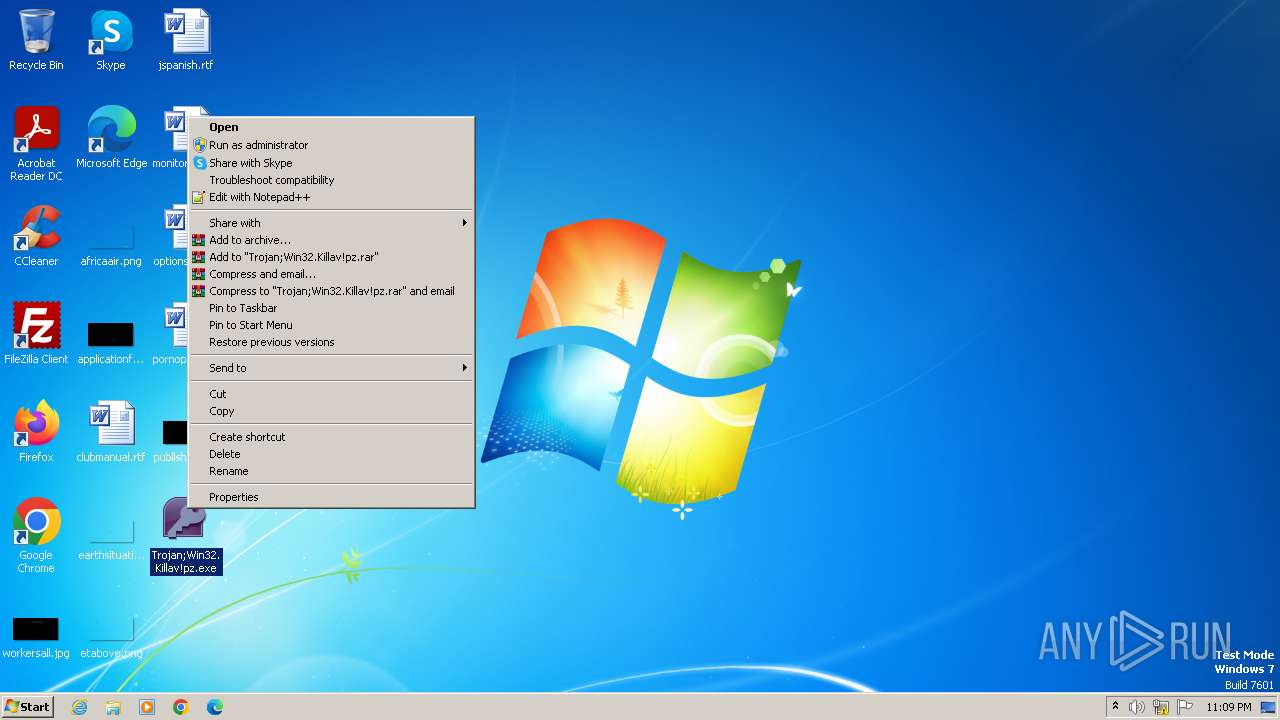
Task: Choose Add to archive...
Action: click(331, 240)
